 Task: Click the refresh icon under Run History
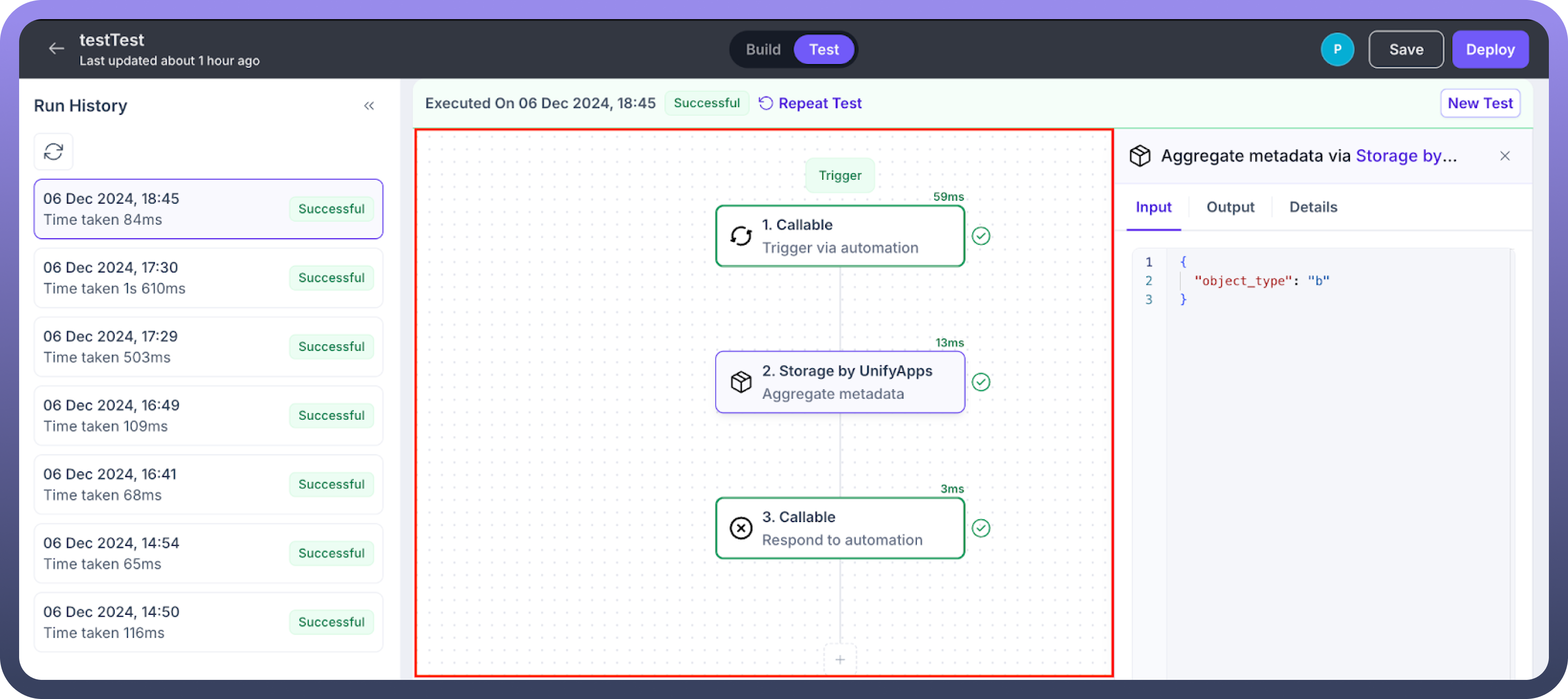pos(54,152)
